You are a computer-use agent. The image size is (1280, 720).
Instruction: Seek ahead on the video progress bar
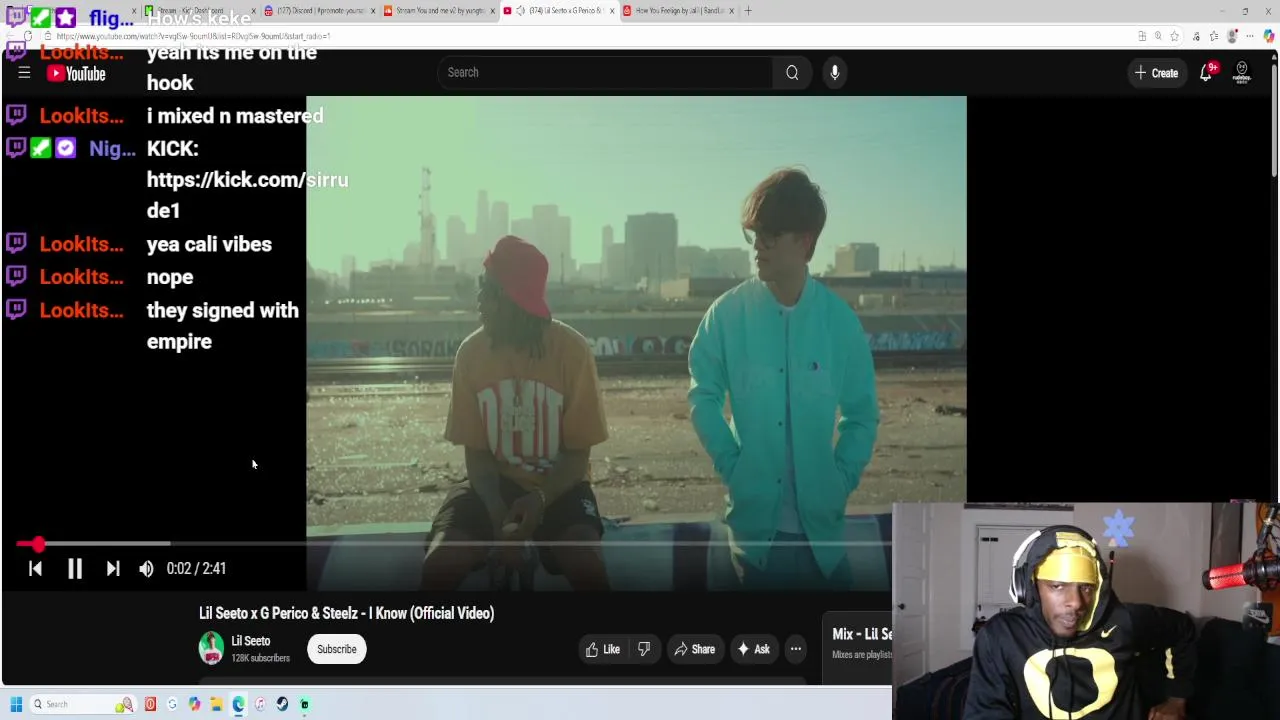[x=455, y=544]
